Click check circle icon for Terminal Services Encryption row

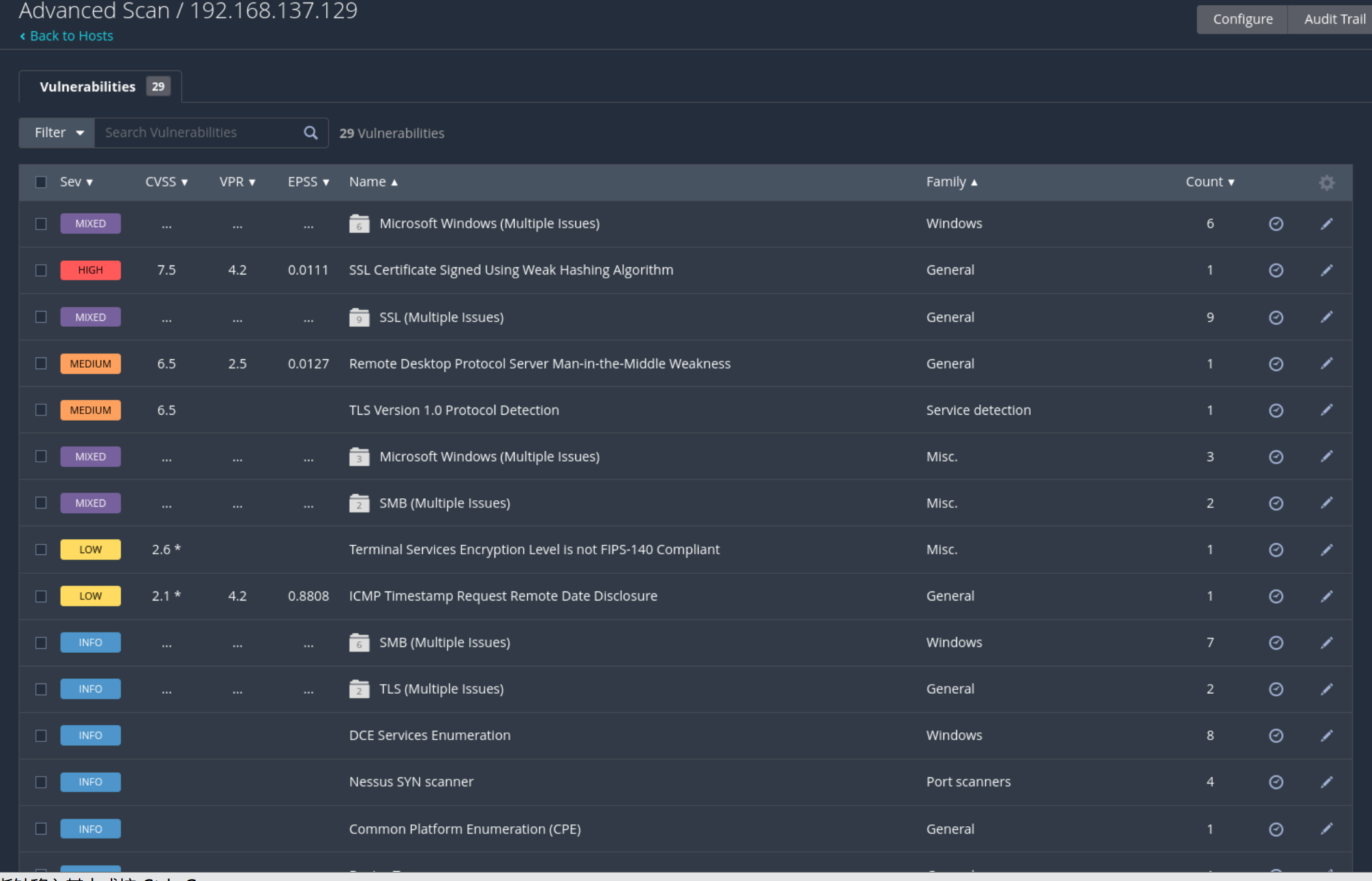point(1276,550)
